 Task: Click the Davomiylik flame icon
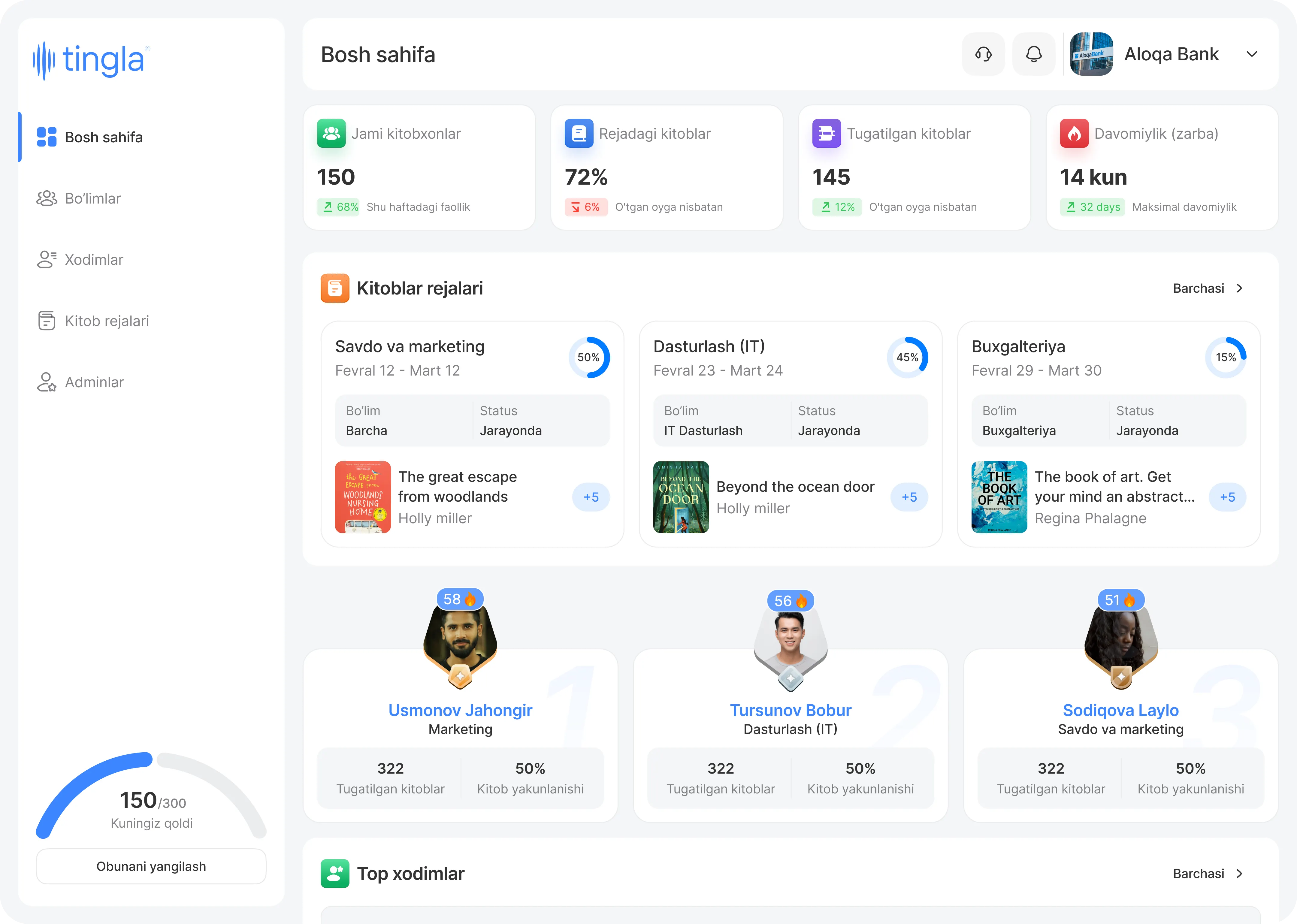[x=1074, y=133]
